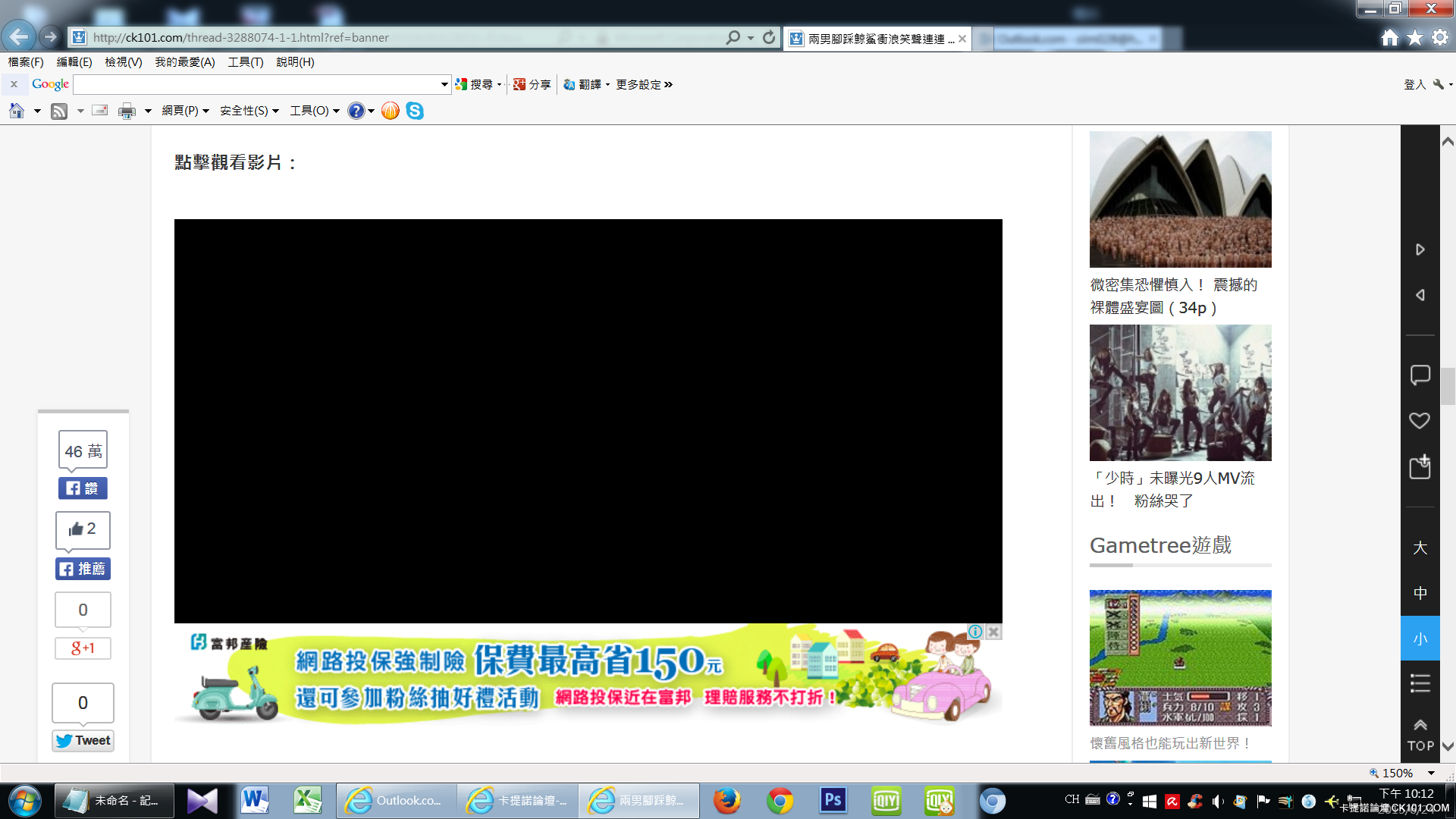This screenshot has height=819, width=1456.
Task: Click the Read Mail icon in command bar
Action: click(x=100, y=111)
